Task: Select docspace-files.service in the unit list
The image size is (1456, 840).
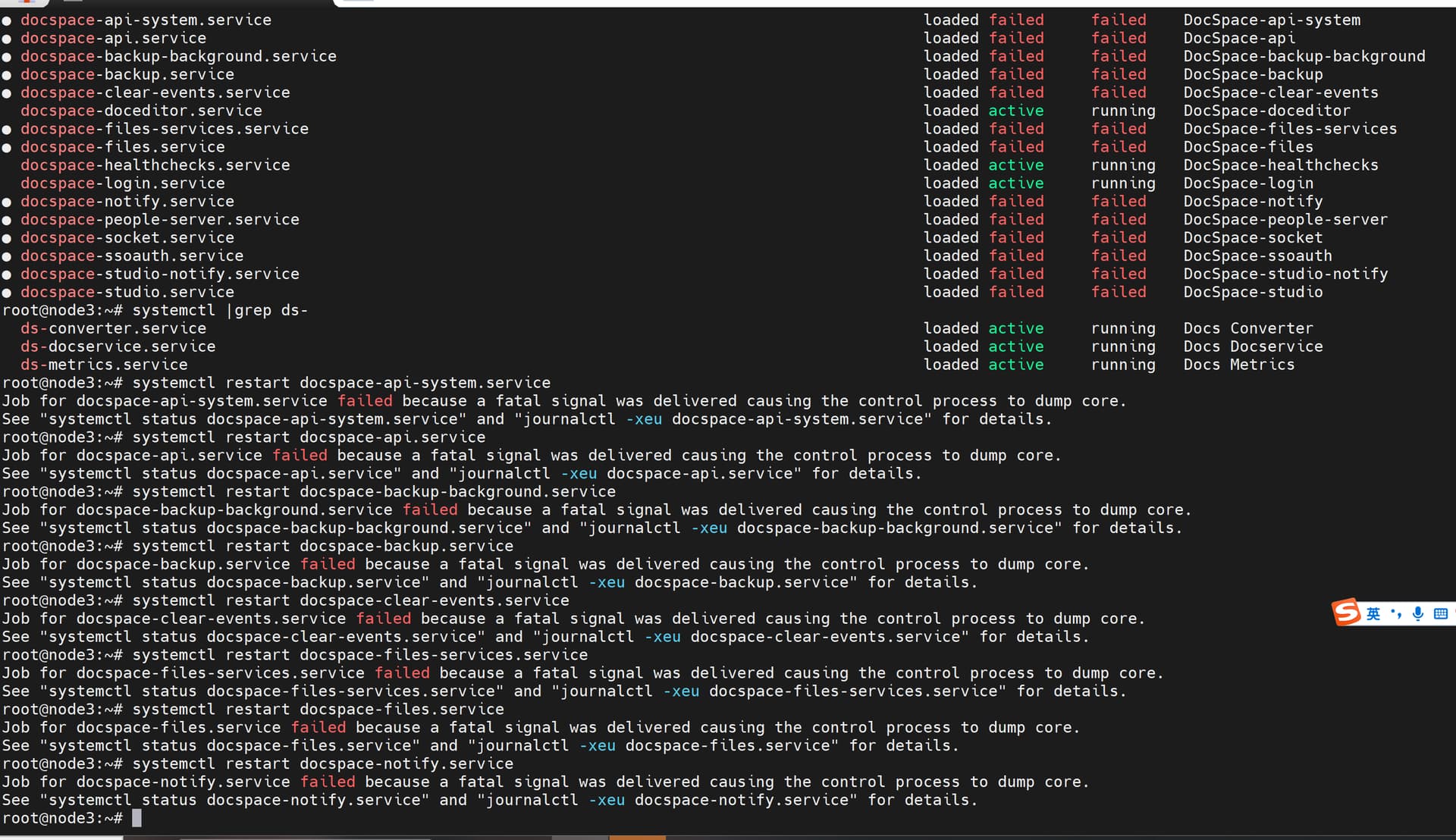Action: pyautogui.click(x=123, y=147)
